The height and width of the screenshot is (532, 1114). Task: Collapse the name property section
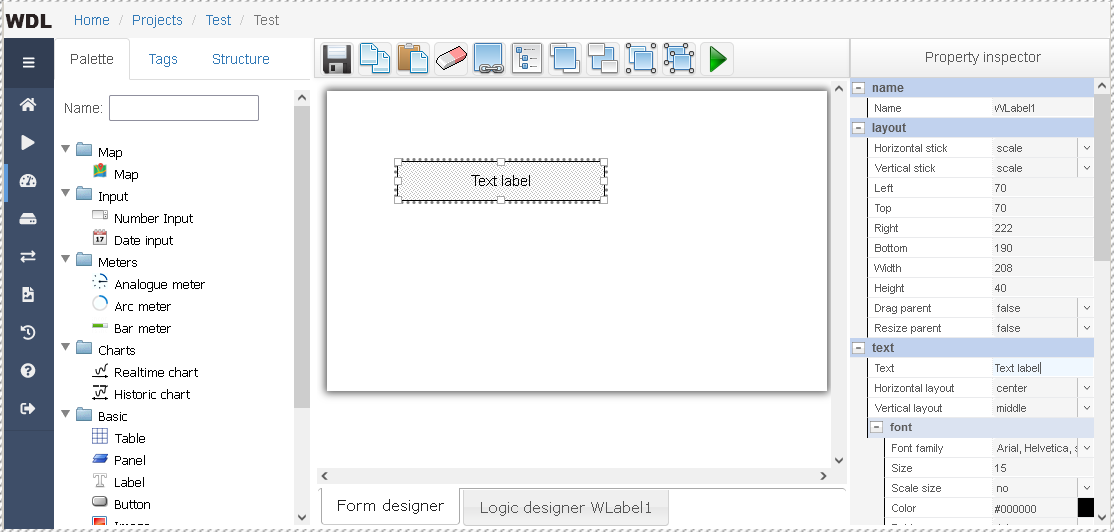point(860,88)
